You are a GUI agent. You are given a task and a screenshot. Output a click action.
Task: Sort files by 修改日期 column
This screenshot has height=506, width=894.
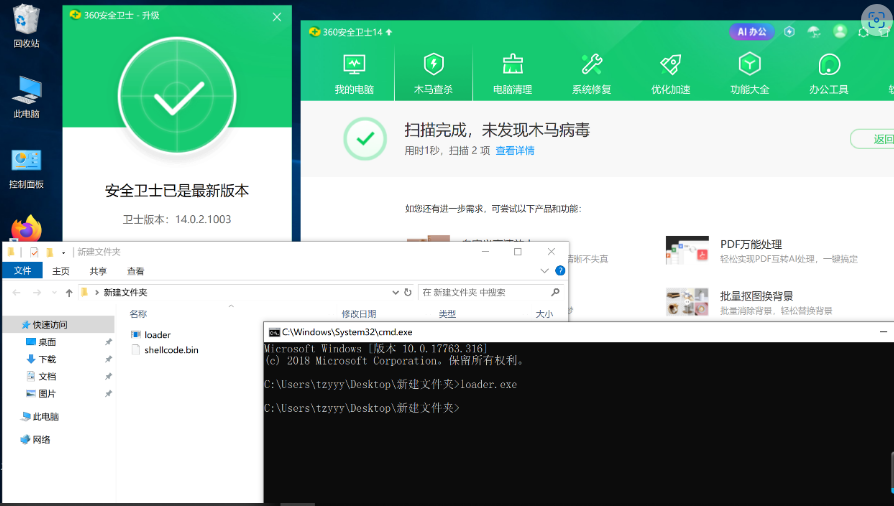click(x=359, y=314)
